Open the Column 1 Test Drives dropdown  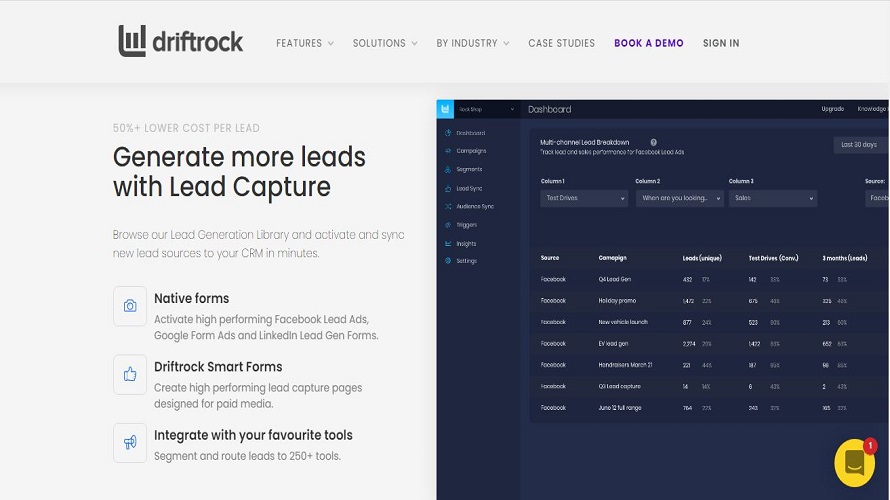pyautogui.click(x=584, y=198)
